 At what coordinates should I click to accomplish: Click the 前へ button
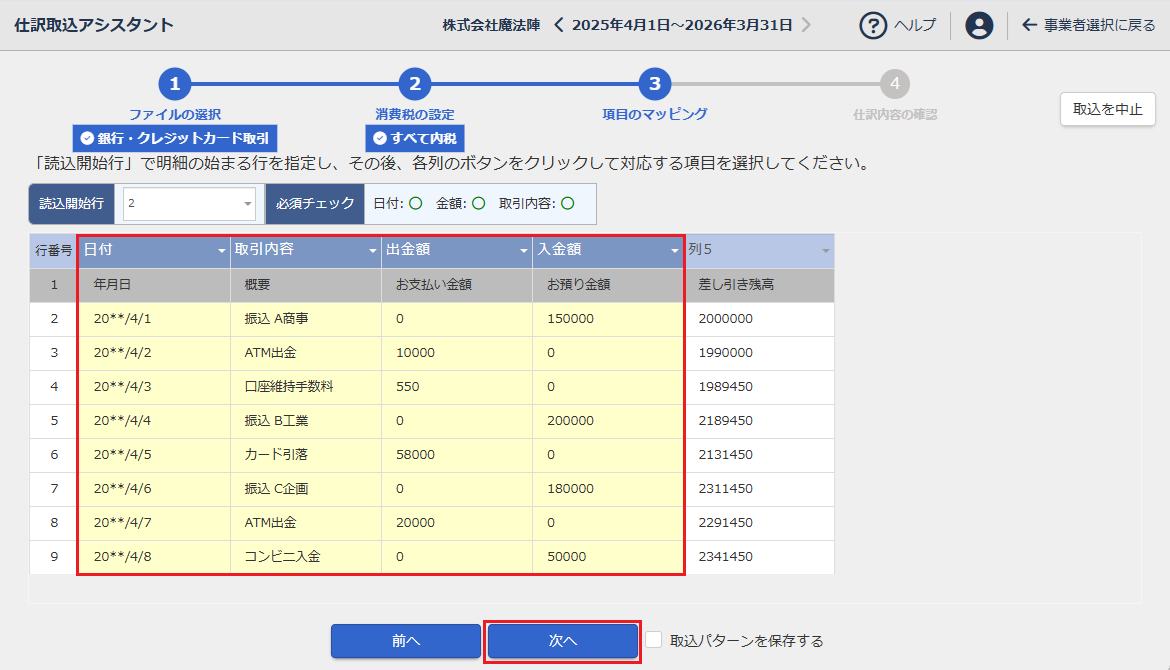(x=405, y=641)
